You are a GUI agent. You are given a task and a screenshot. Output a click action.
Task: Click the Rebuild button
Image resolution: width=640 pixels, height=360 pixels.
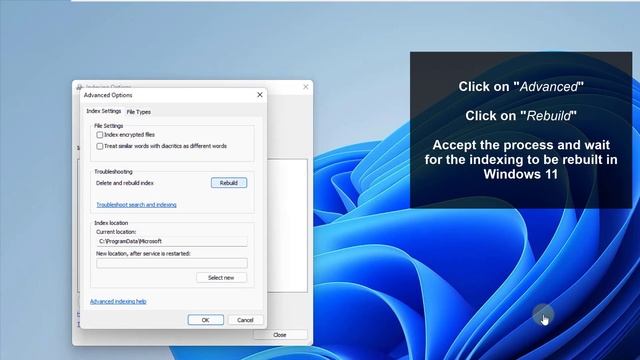[229, 183]
